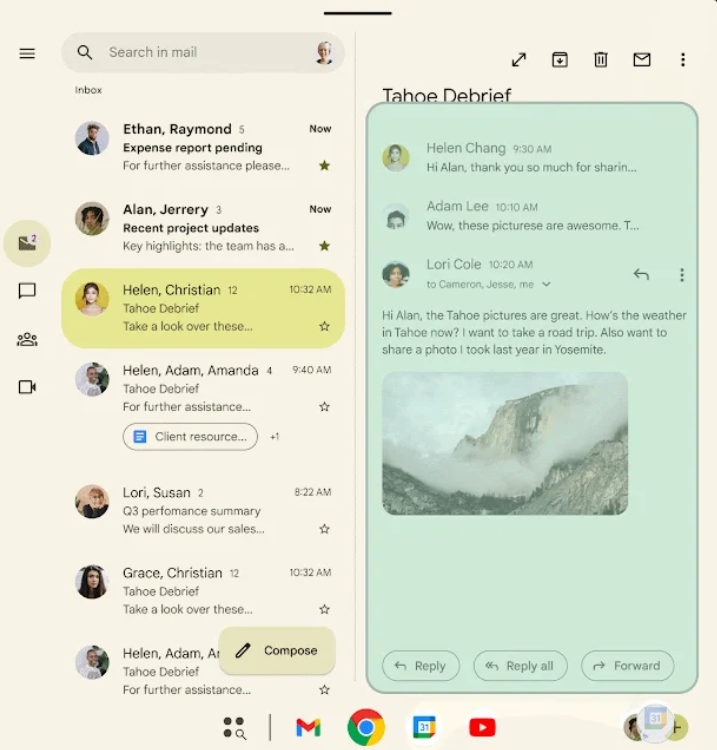Click the reply arrow beside Lori Cole
717x750 pixels.
tap(641, 274)
